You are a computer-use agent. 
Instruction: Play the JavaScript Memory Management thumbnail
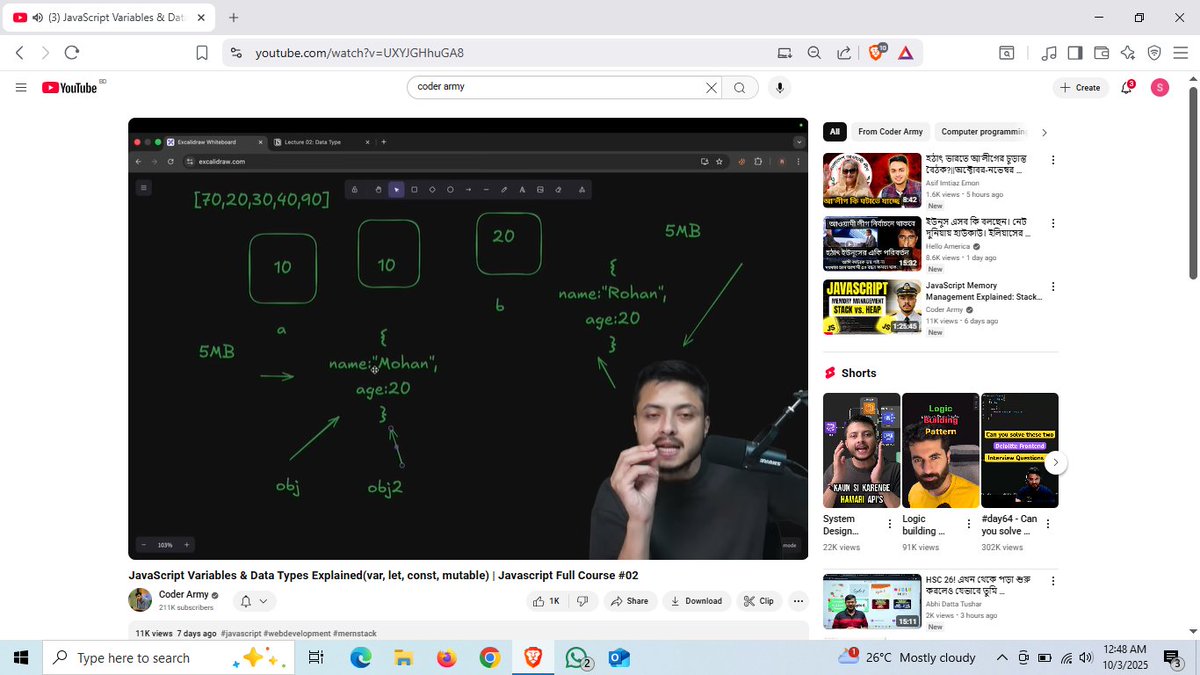(872, 306)
